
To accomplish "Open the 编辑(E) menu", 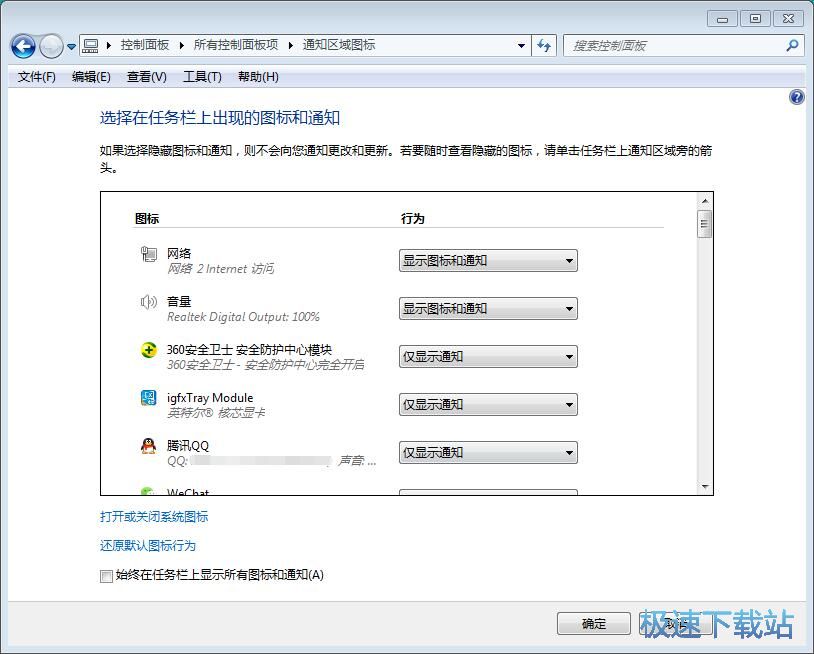I will 91,77.
